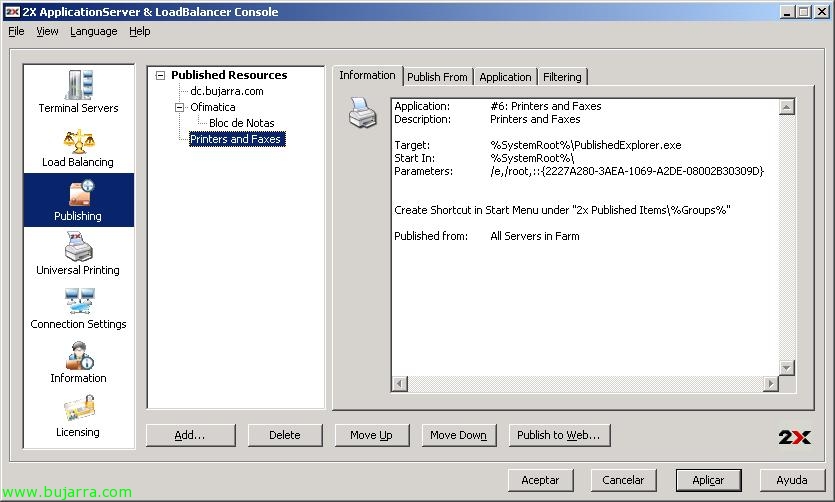
Task: Select dc.bujarra.com in the tree
Action: click(x=227, y=91)
